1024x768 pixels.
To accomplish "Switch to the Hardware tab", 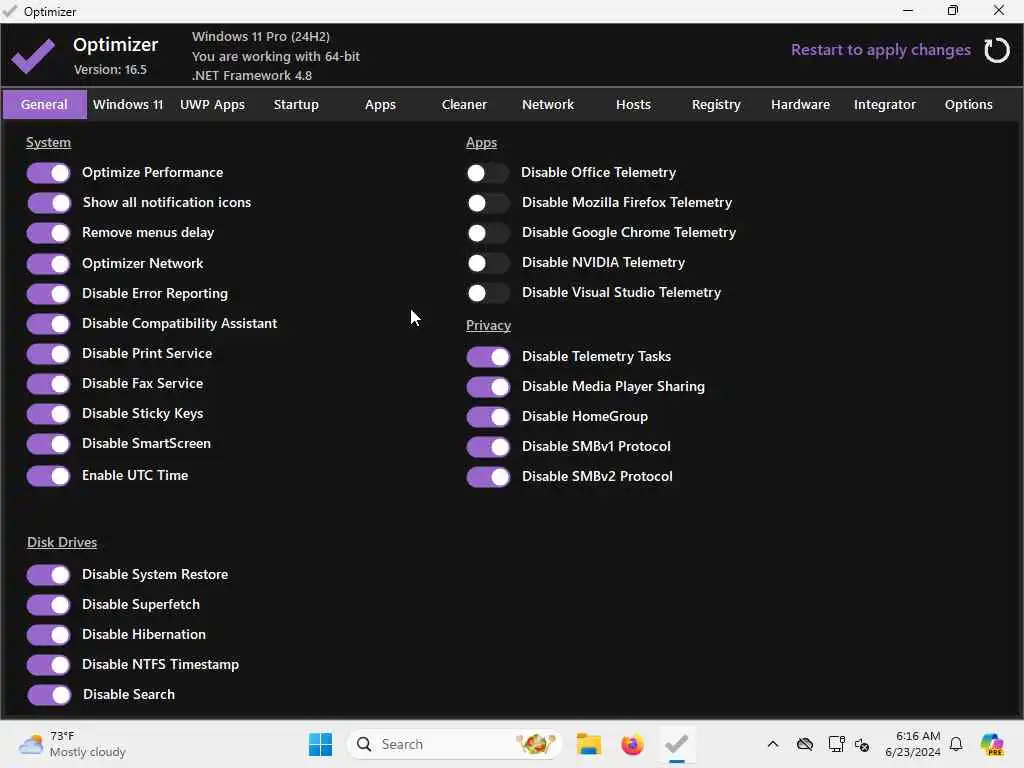I will point(800,104).
